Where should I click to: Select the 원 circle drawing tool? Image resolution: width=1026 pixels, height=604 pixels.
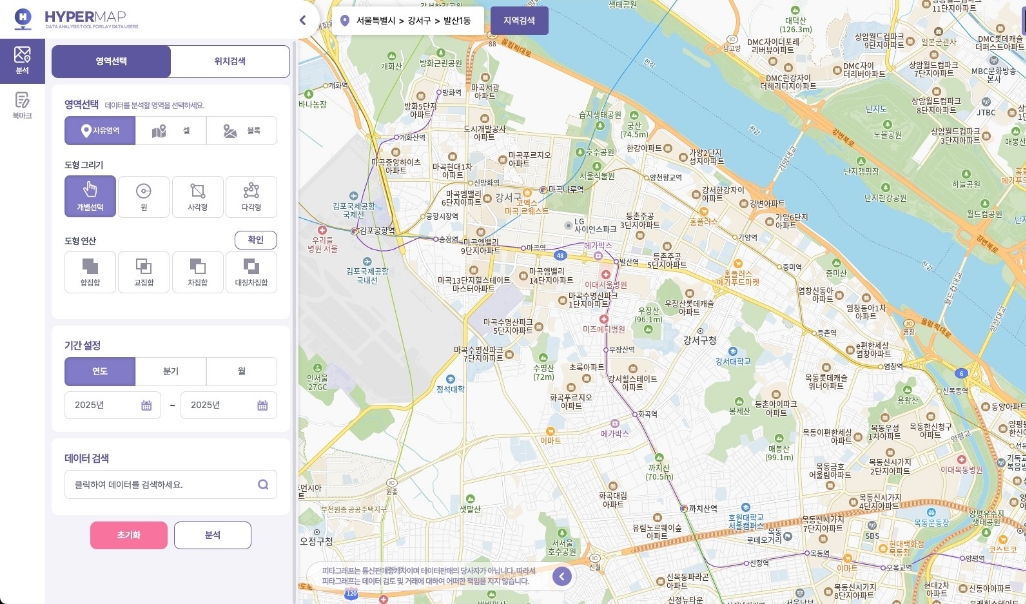pos(143,196)
